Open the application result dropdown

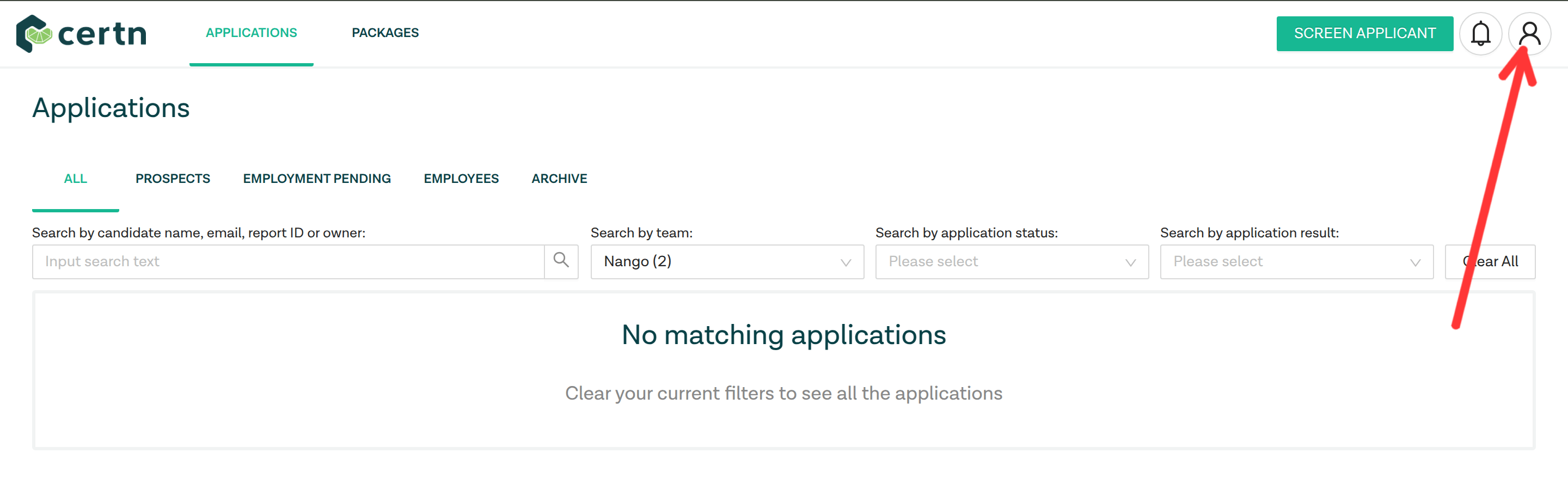[x=1296, y=262]
